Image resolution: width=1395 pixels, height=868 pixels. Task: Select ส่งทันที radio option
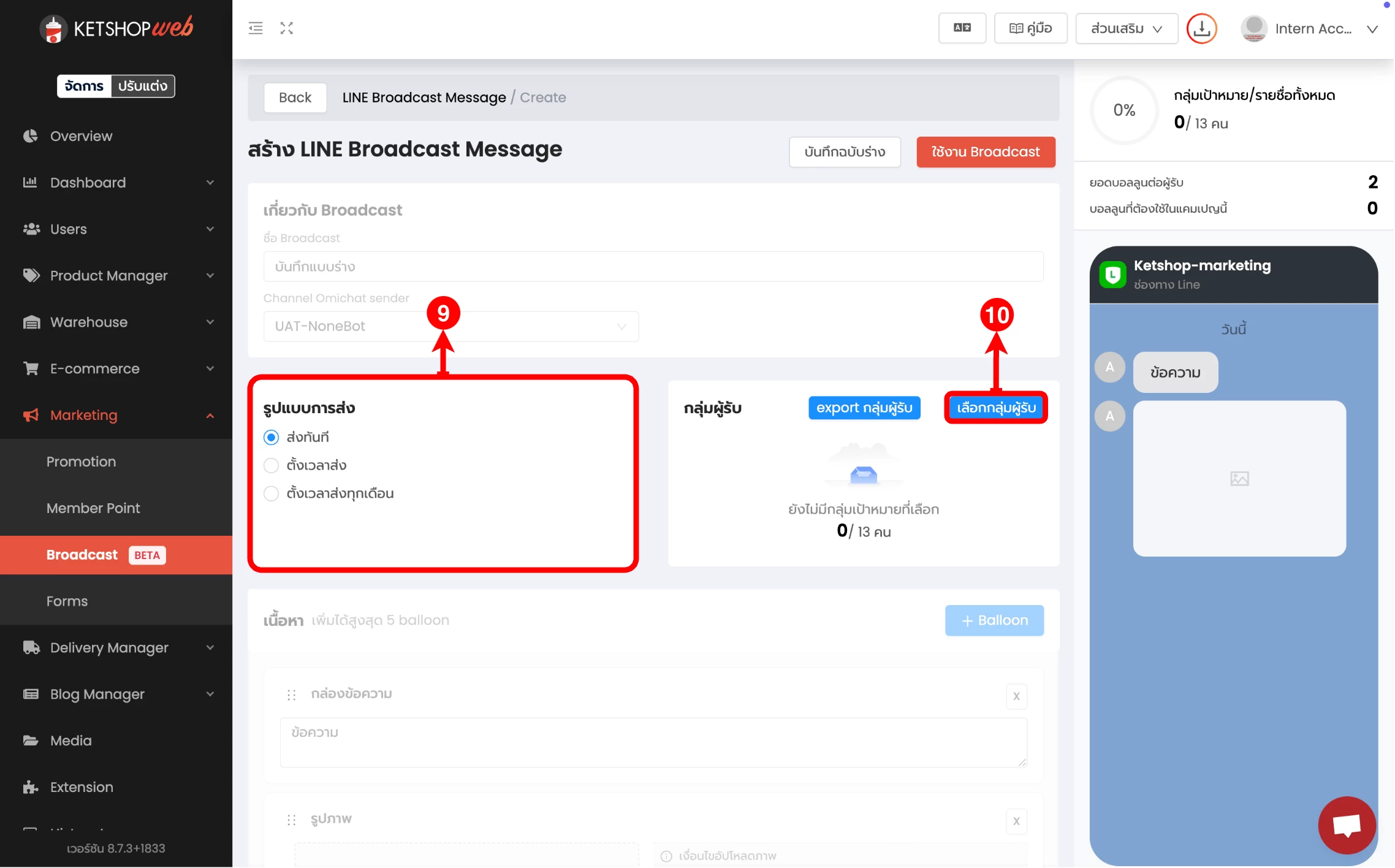coord(271,438)
